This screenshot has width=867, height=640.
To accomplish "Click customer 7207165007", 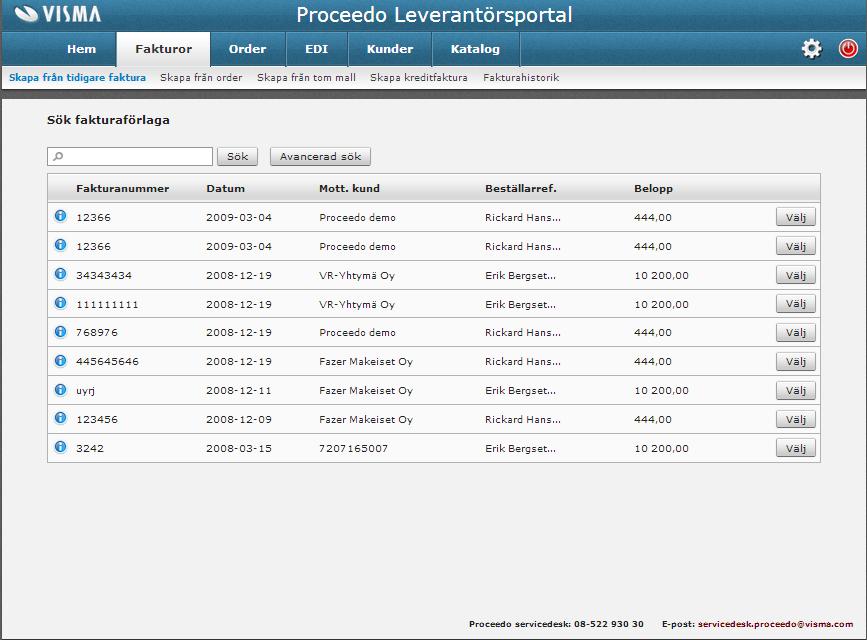I will point(353,448).
